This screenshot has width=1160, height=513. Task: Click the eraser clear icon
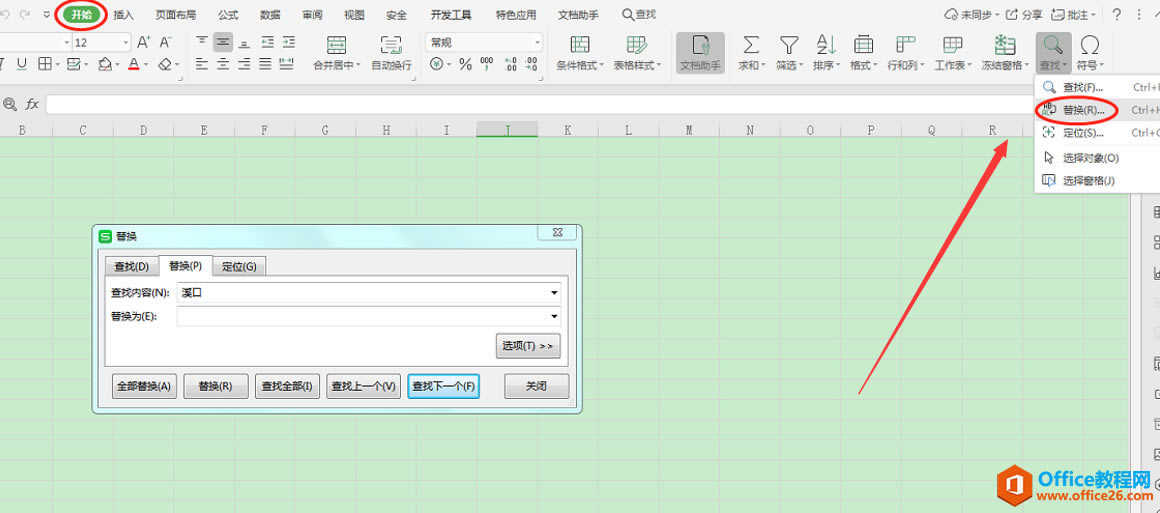pyautogui.click(x=164, y=64)
